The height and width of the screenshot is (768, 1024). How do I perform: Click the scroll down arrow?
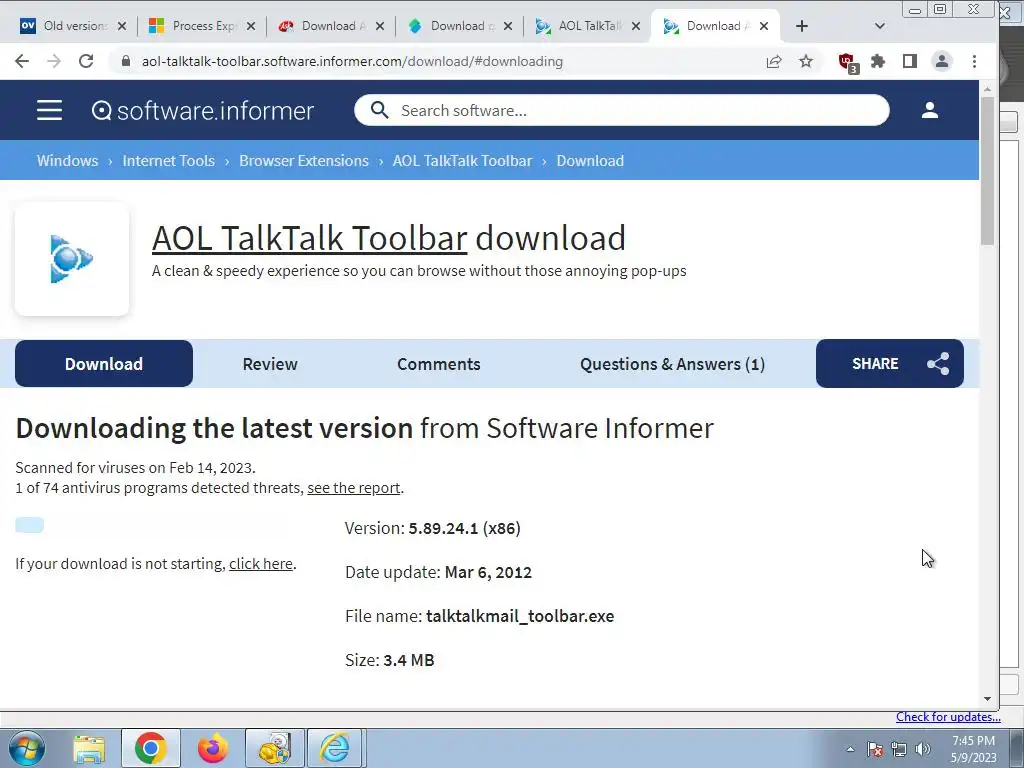[x=987, y=699]
